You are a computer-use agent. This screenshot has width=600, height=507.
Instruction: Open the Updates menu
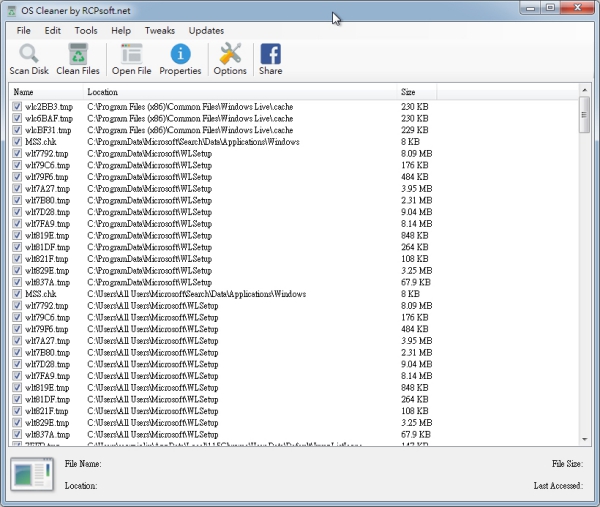pos(206,31)
